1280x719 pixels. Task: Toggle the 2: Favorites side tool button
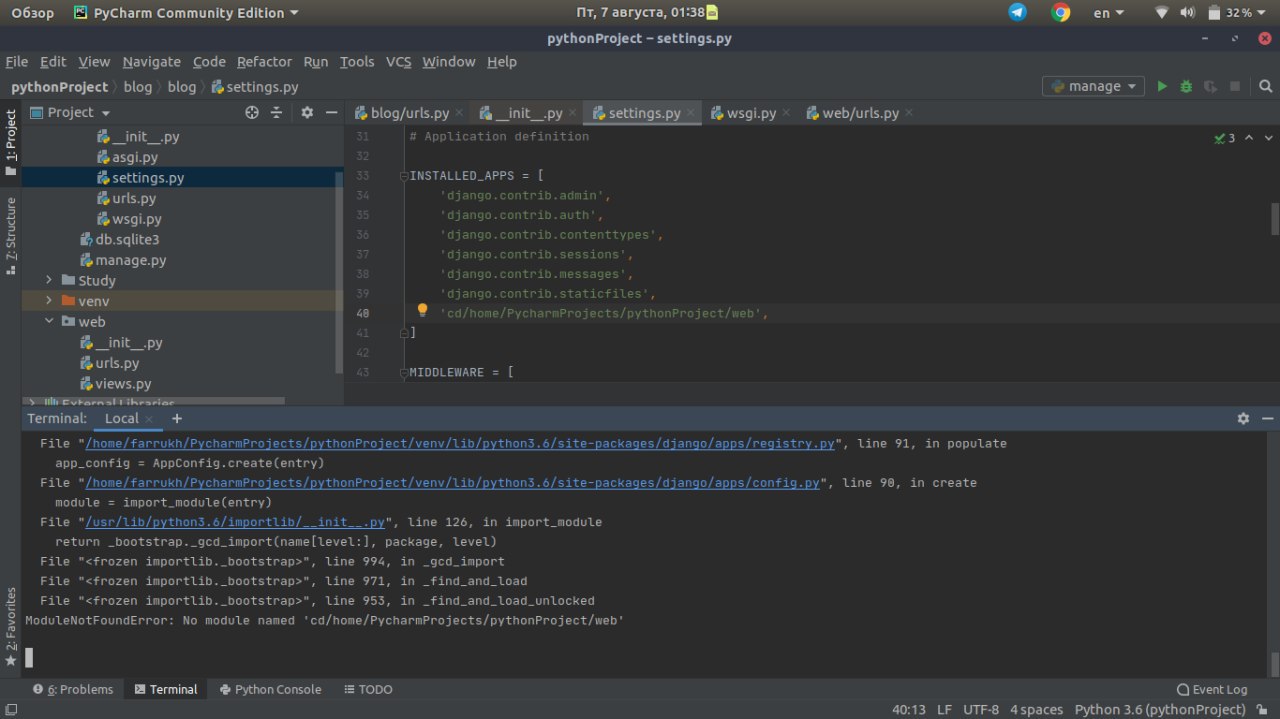coord(11,626)
